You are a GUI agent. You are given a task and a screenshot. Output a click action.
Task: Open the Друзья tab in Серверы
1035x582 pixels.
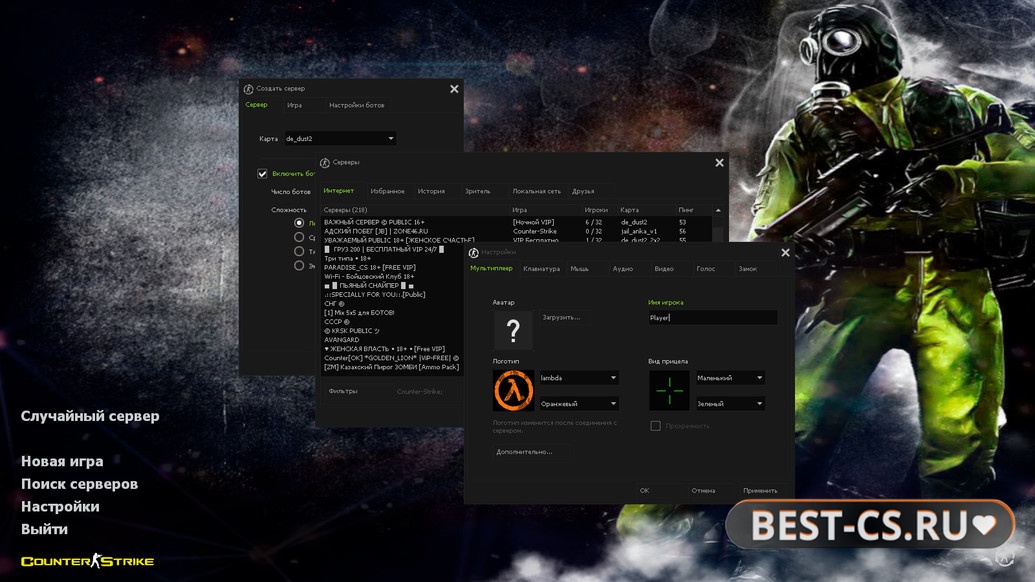click(x=583, y=191)
